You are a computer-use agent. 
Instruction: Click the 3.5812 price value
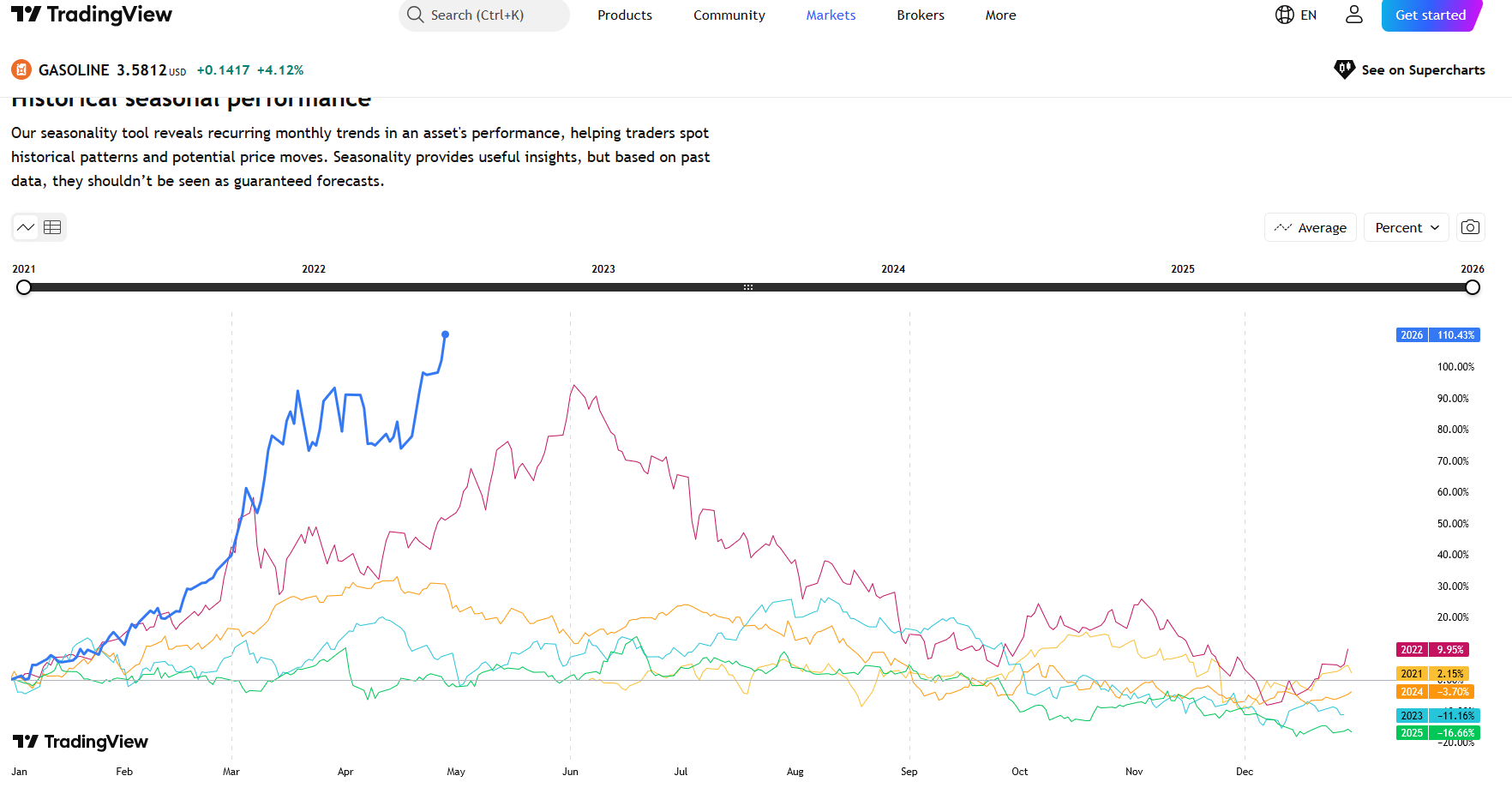[x=141, y=69]
